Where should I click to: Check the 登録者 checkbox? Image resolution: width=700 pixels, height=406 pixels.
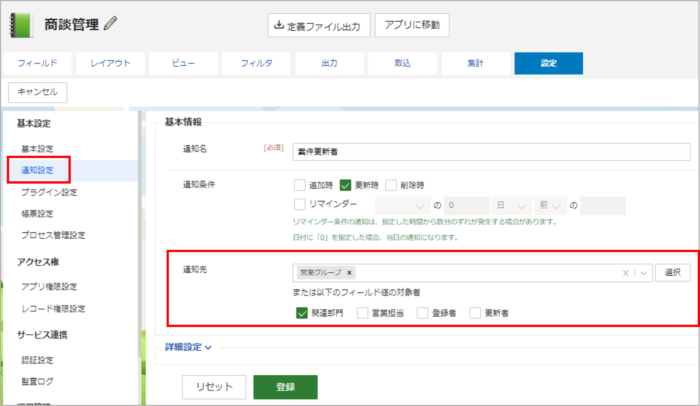[422, 313]
